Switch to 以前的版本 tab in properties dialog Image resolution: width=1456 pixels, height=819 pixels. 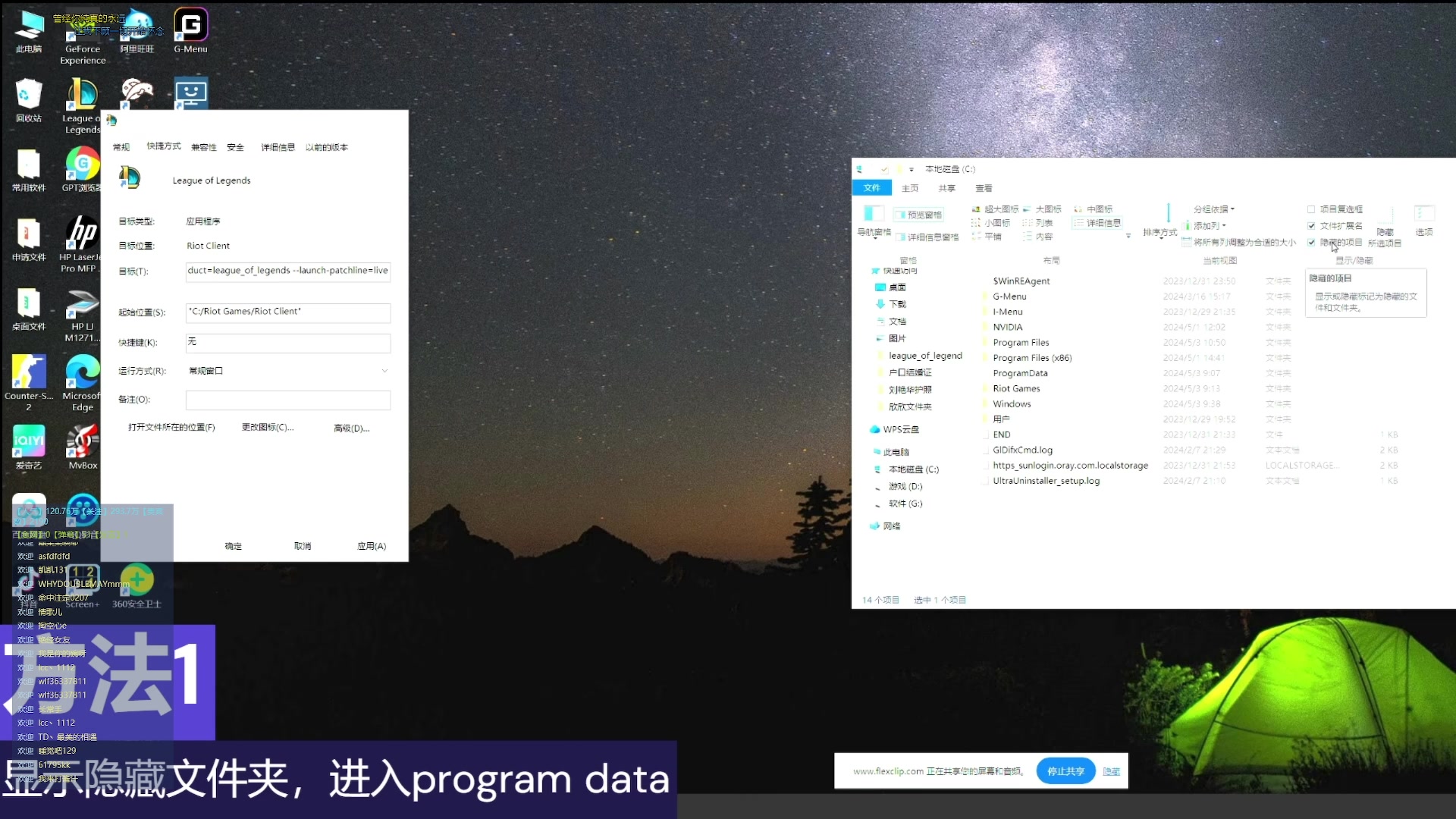(327, 147)
